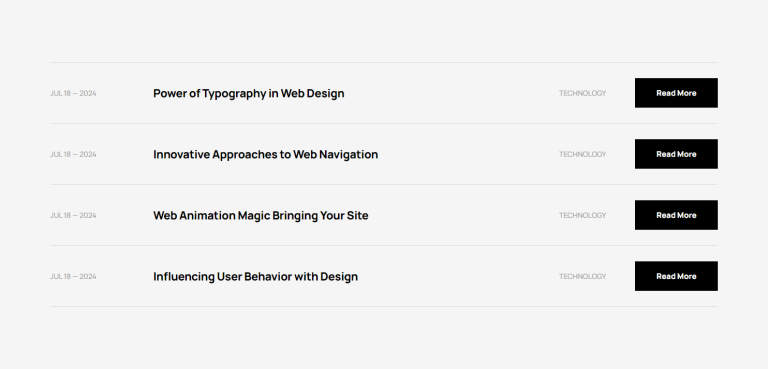The image size is (768, 369).
Task: Select the TECHNOLOGY tag on the Web Animation row
Action: 582,215
